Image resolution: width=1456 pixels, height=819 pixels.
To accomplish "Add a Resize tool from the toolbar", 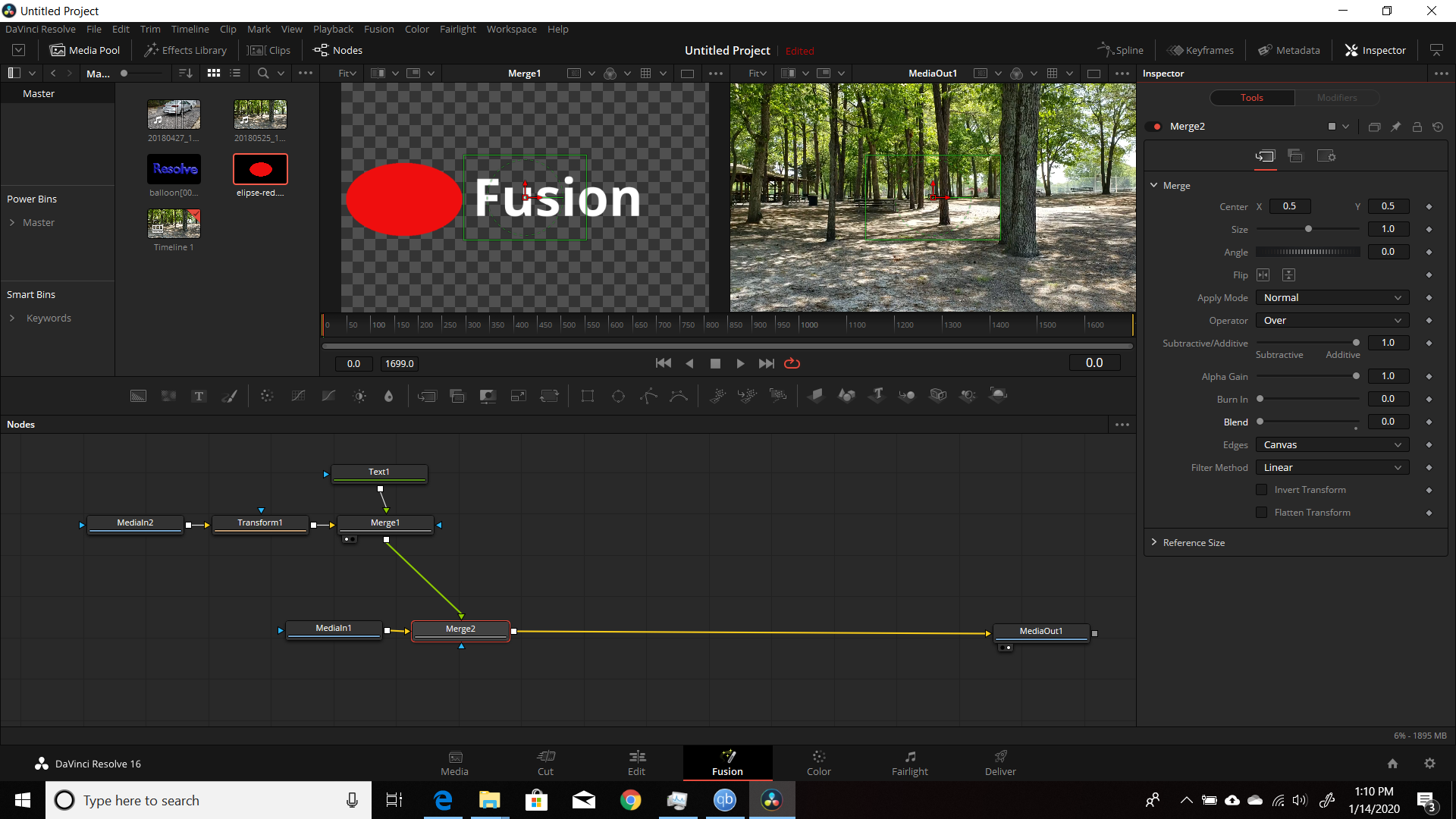I will (519, 396).
